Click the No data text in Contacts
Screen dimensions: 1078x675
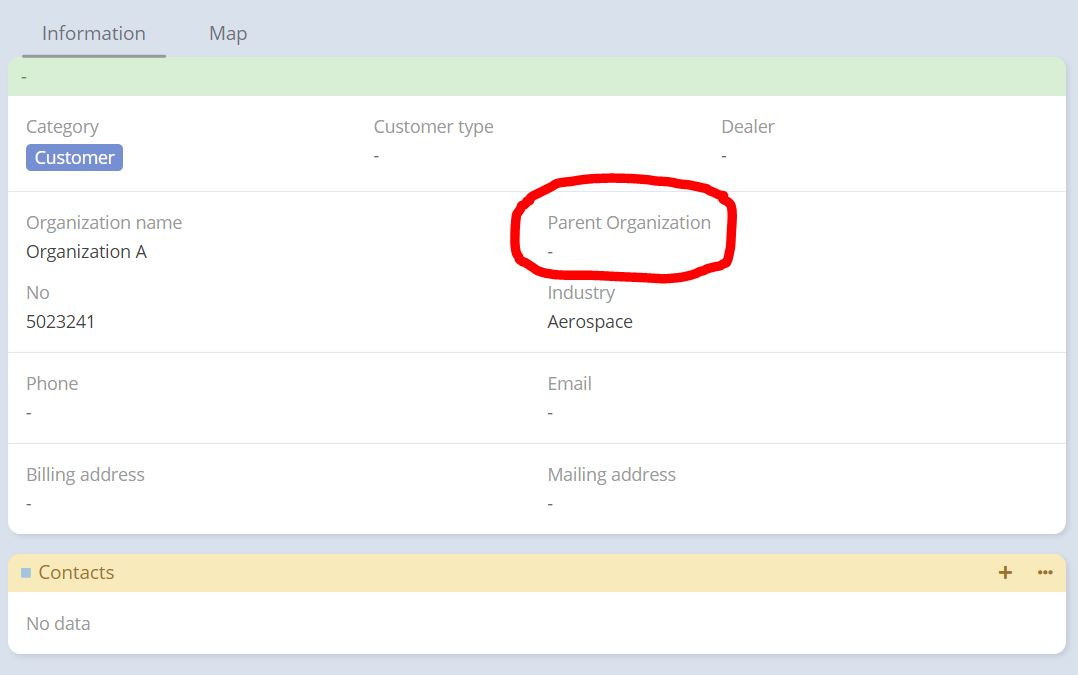(58, 624)
